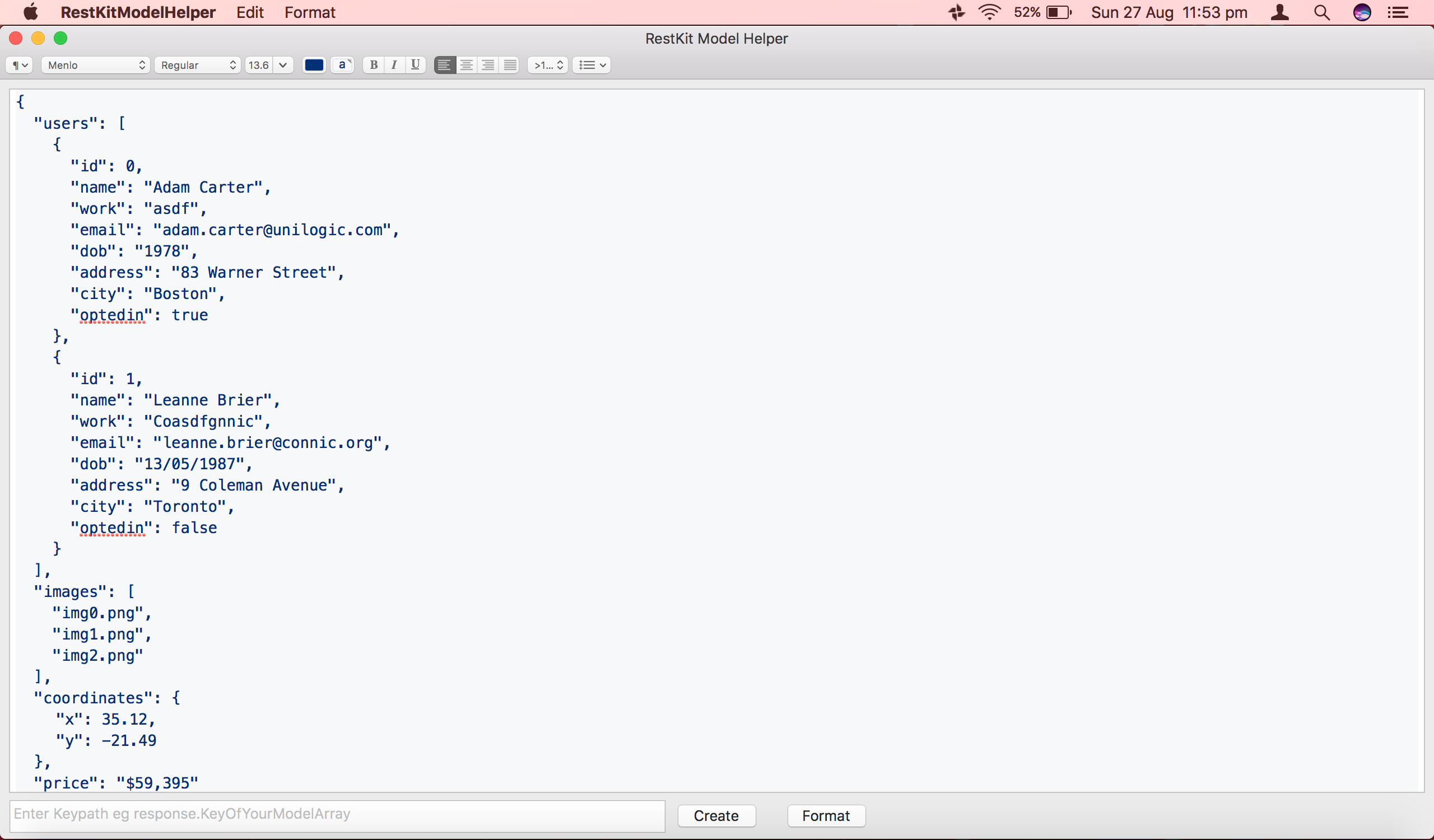Click the "83 Warner Street" address
Image resolution: width=1434 pixels, height=840 pixels.
pos(254,272)
